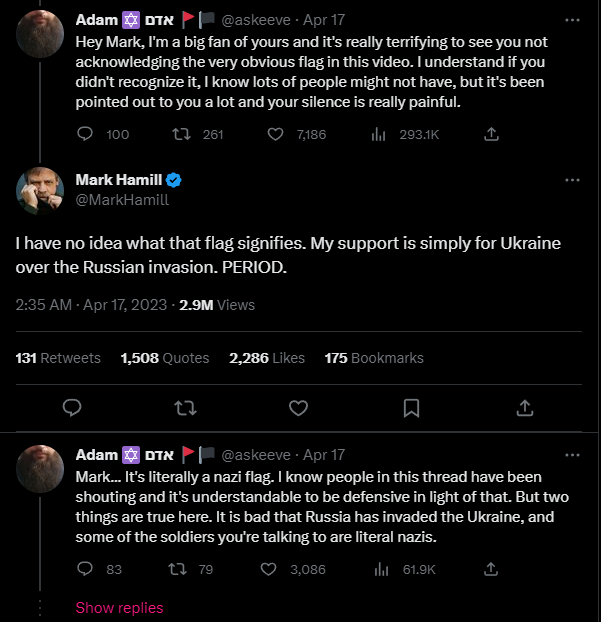Reply to Adam's first tweet via the reply icon
This screenshot has height=622, width=601.
[x=85, y=134]
